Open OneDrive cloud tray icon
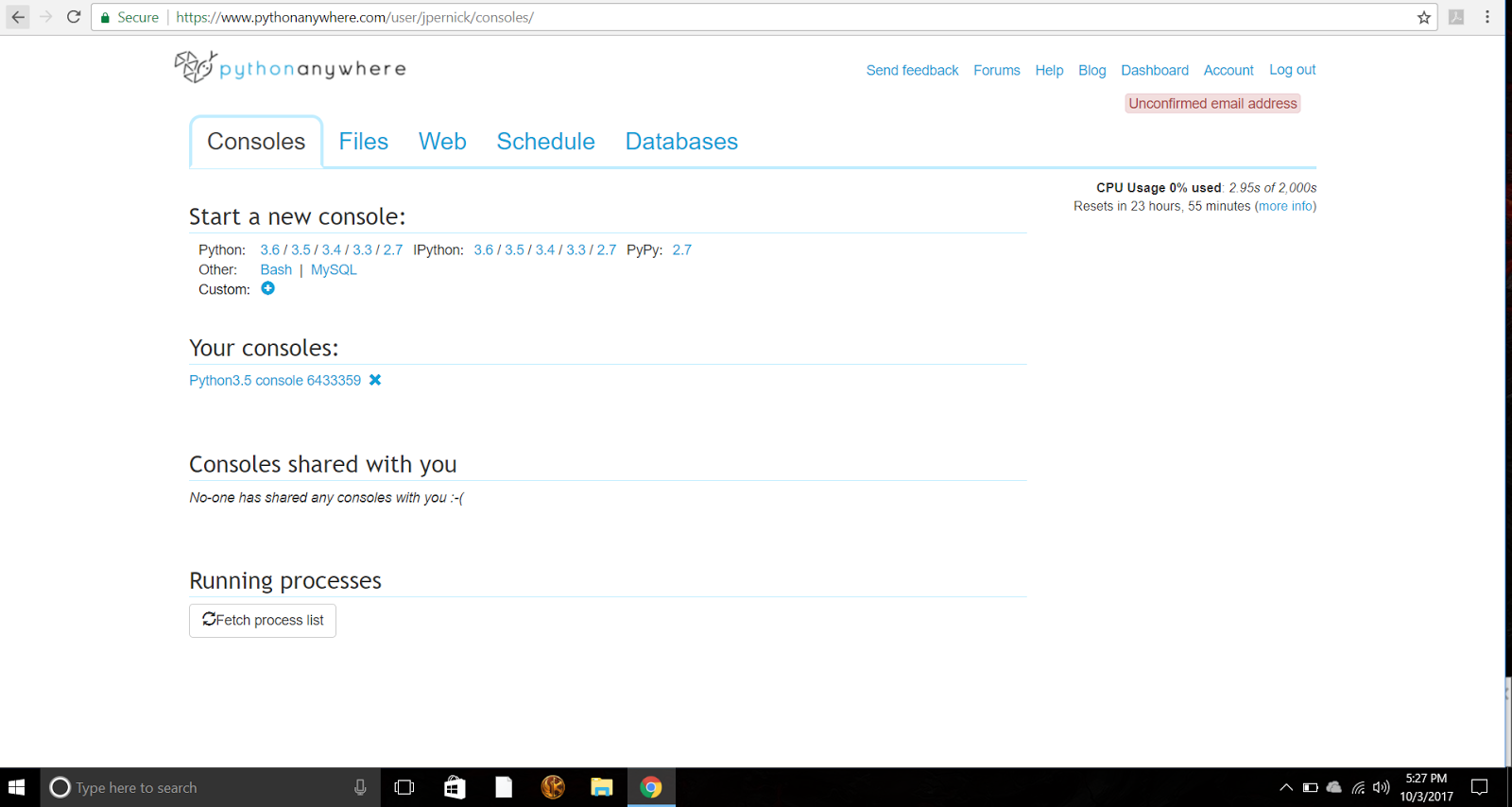Image resolution: width=1512 pixels, height=807 pixels. coord(1334,787)
